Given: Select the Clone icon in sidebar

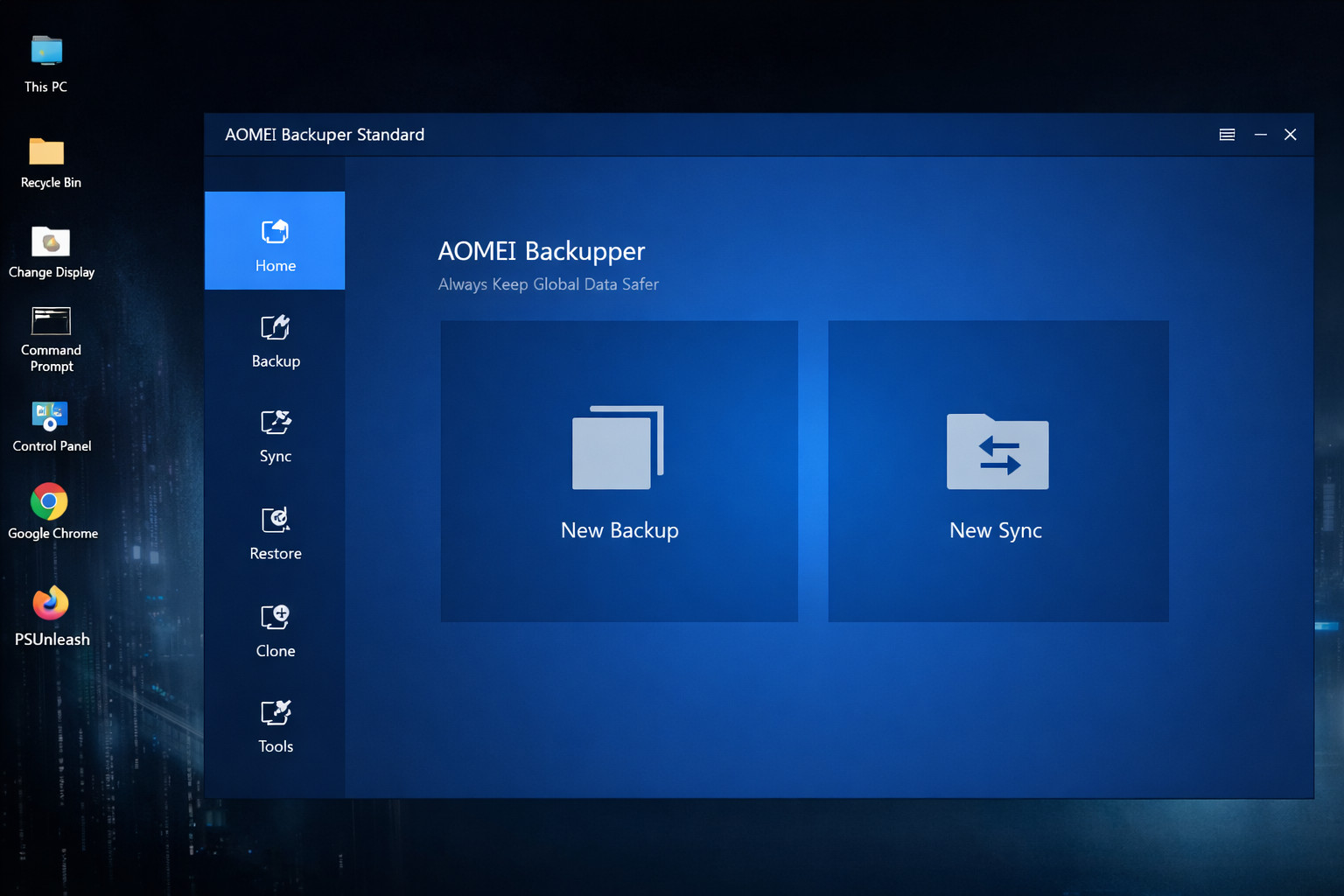Looking at the screenshot, I should 275,618.
